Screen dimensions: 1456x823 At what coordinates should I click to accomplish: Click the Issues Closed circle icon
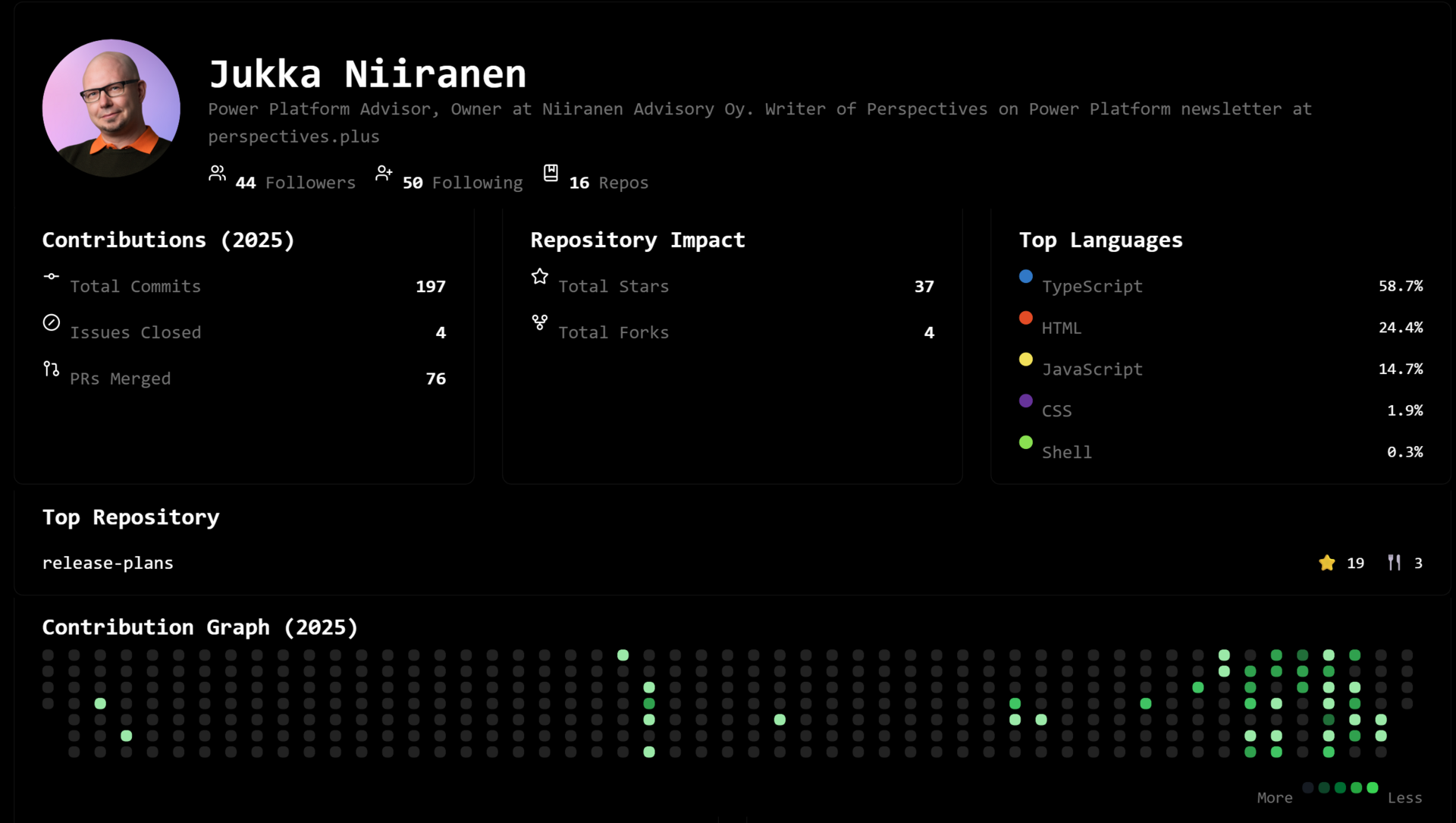[x=51, y=322]
